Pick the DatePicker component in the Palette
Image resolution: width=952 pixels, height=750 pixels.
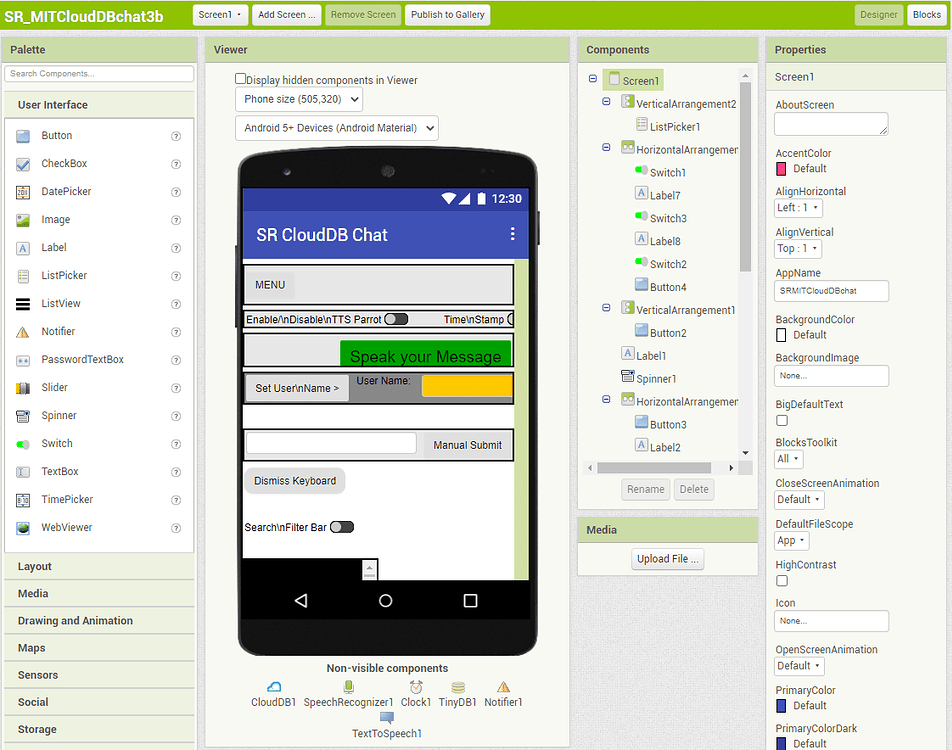coord(63,191)
